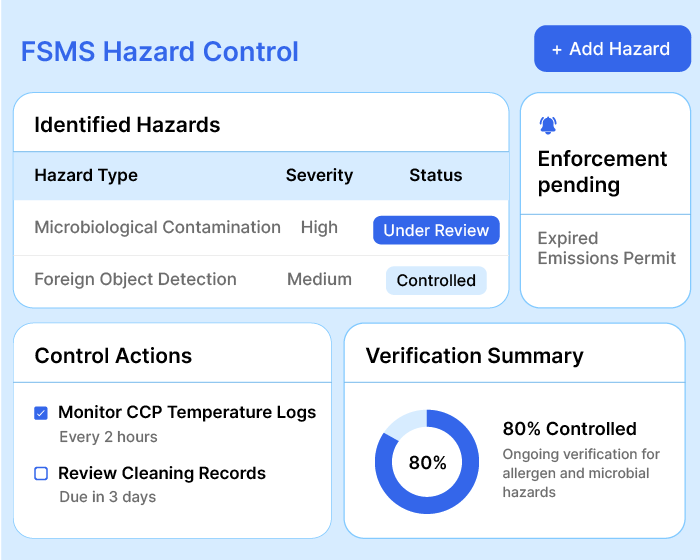Uncheck Monitor CCP Temperature Logs checkbox
The image size is (700, 560).
point(41,412)
